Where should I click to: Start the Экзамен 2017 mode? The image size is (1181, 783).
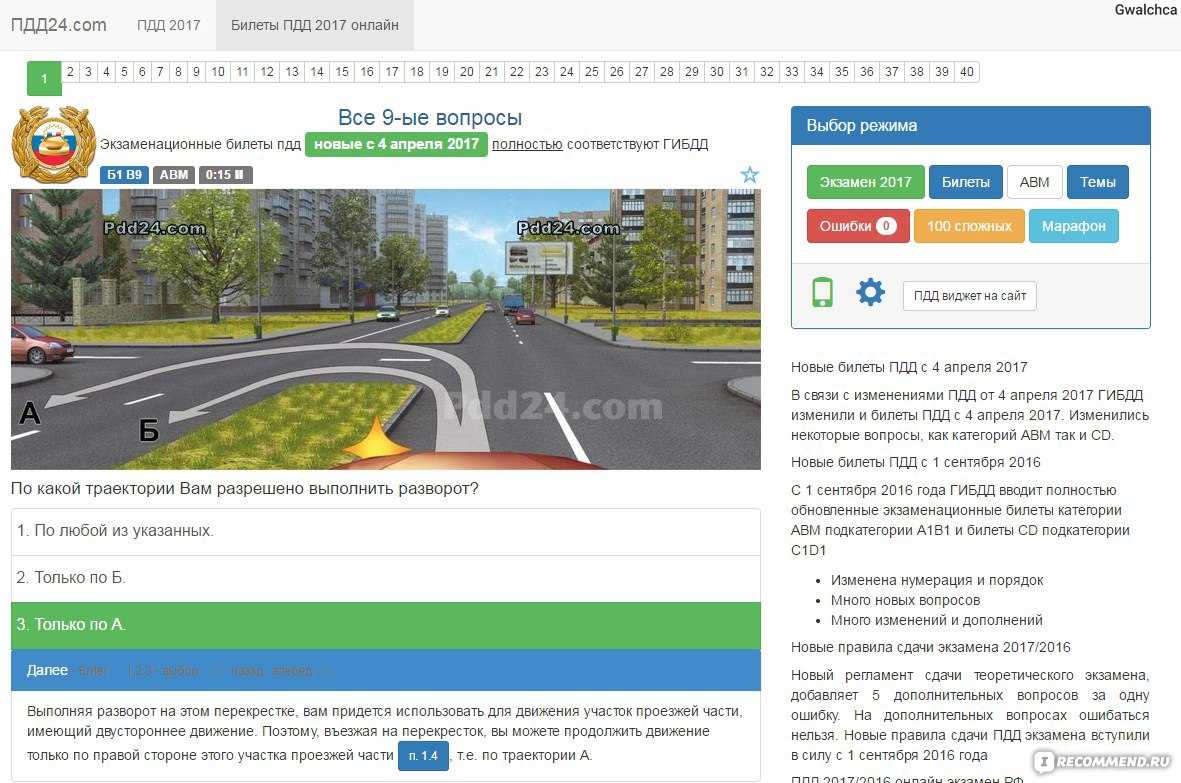coord(865,182)
